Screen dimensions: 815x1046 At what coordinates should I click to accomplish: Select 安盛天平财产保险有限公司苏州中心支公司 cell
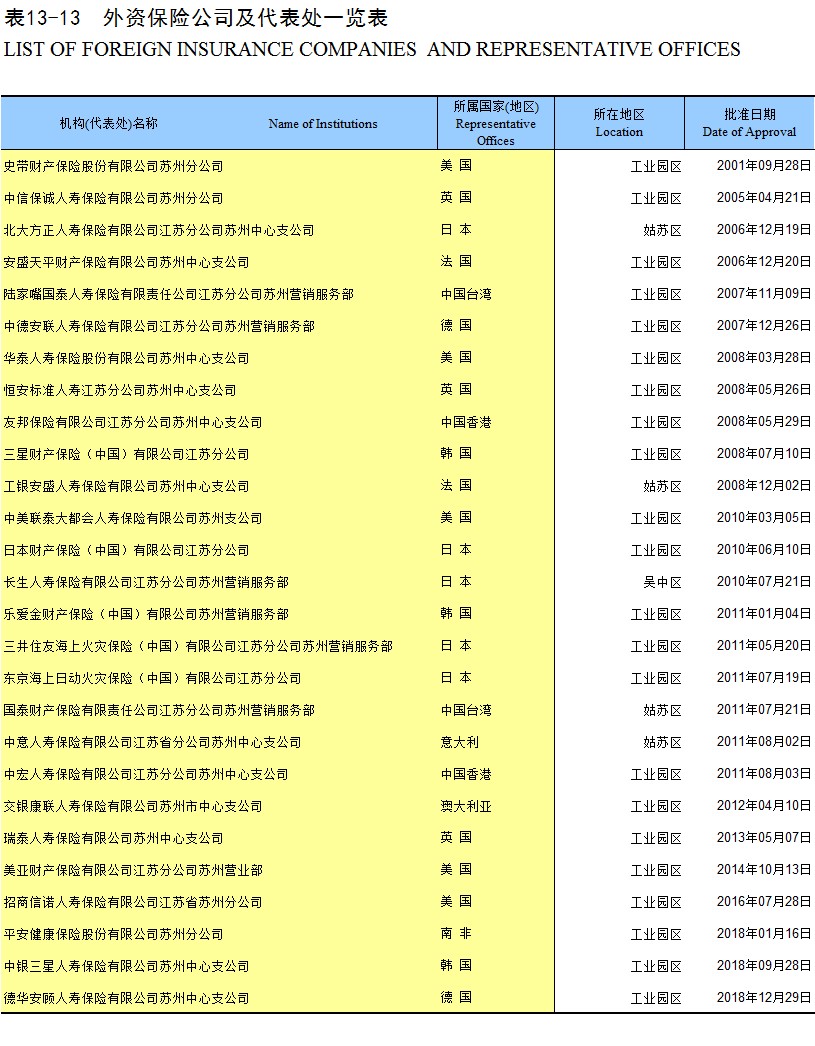tap(126, 262)
